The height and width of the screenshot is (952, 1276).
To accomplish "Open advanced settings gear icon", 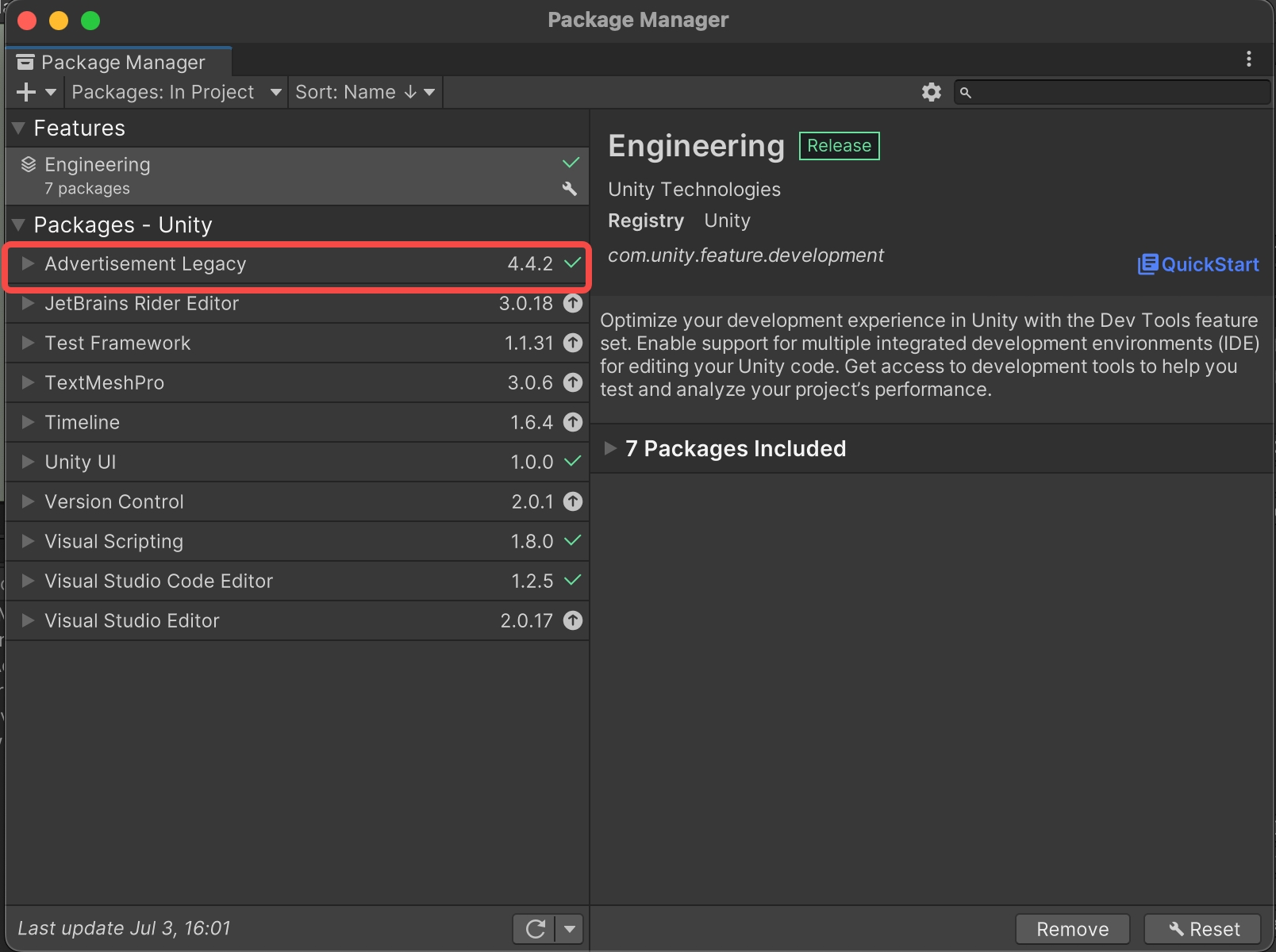I will tap(931, 92).
